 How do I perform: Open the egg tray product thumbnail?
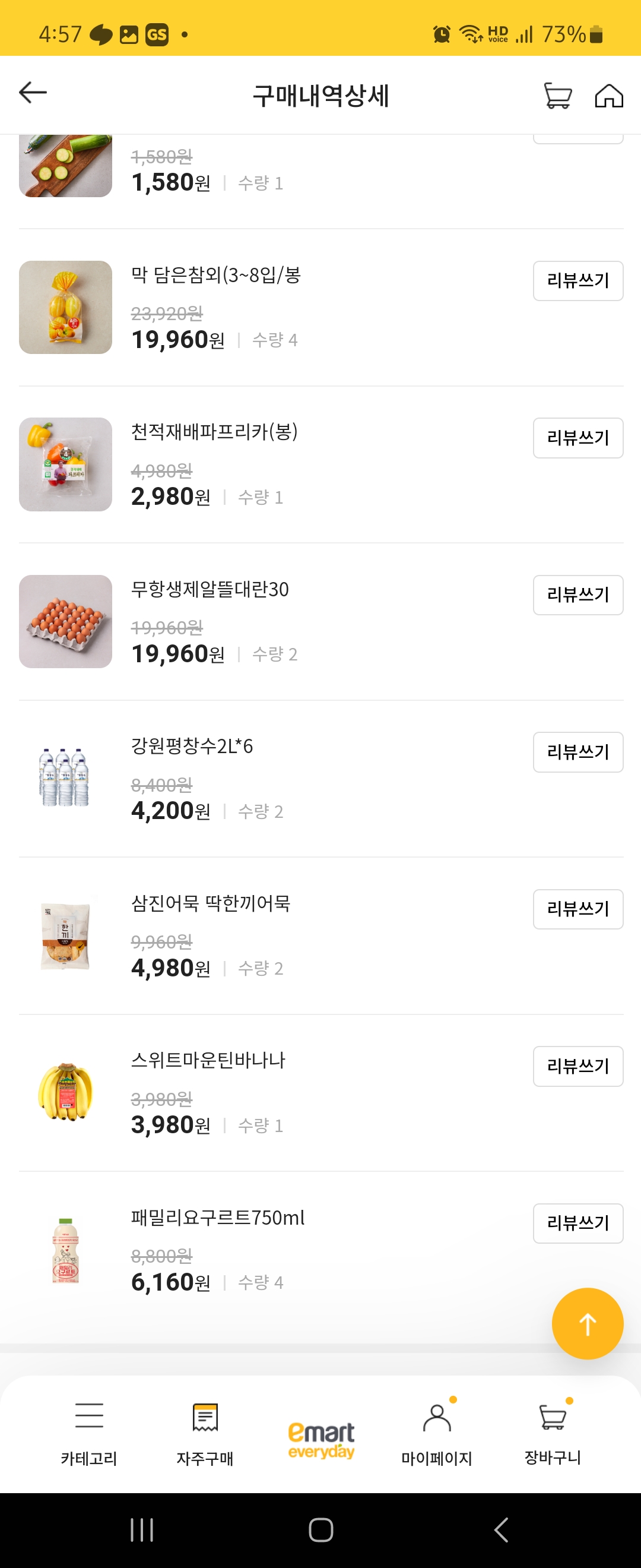66,621
